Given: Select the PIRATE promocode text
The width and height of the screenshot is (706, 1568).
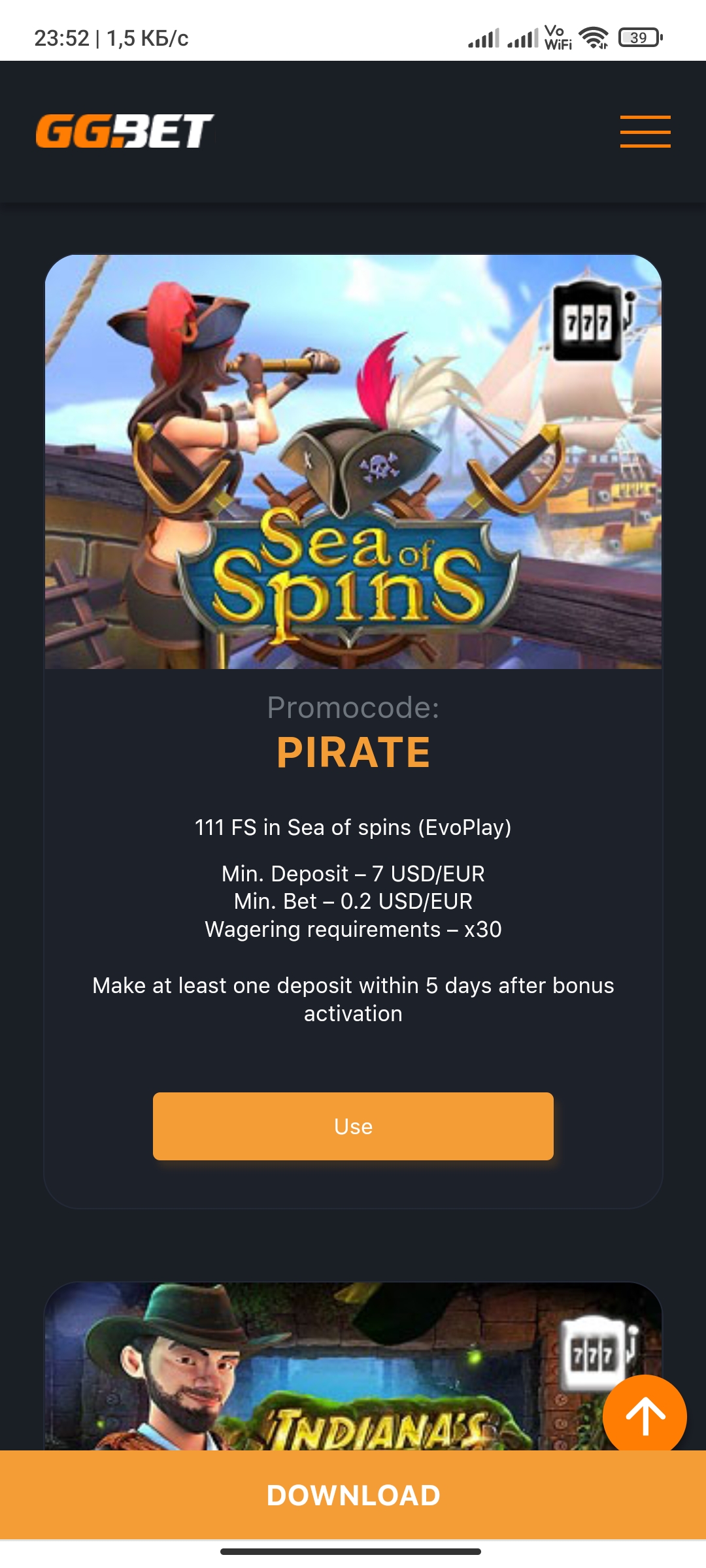Looking at the screenshot, I should pos(353,752).
